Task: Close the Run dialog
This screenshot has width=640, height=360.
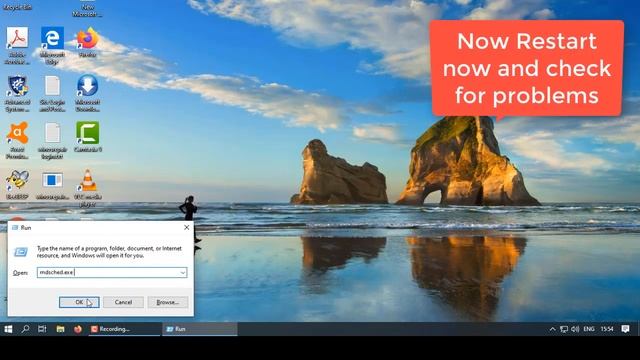Action: [187, 227]
